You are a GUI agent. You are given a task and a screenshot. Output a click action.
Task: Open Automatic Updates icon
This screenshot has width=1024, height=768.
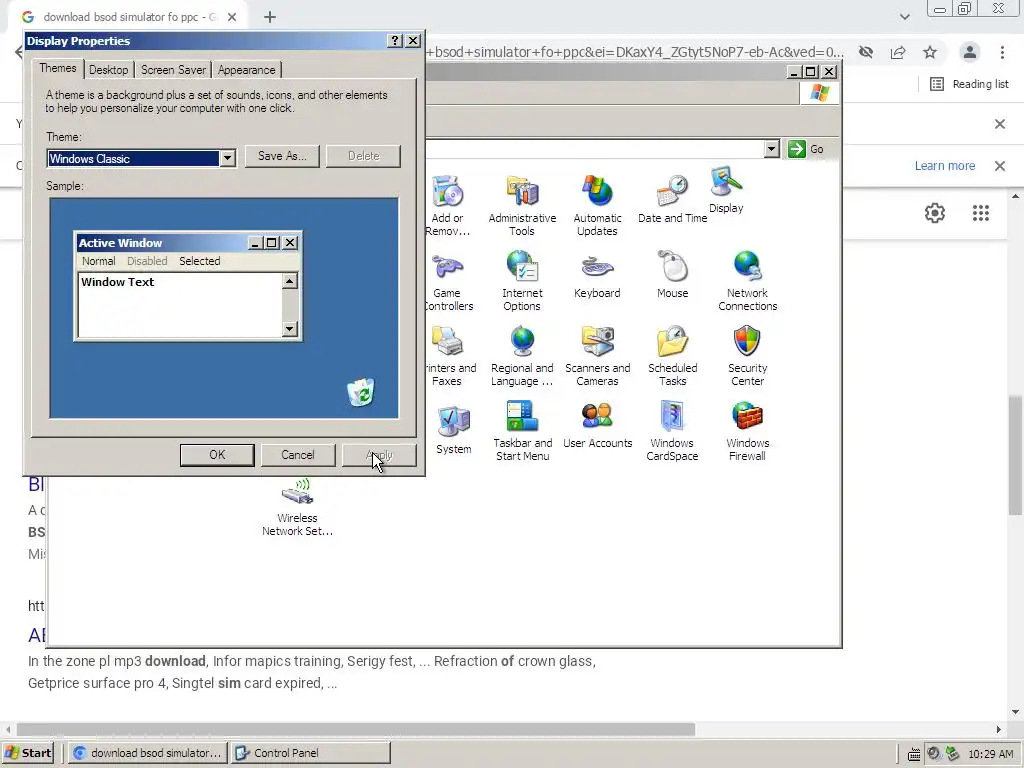597,204
